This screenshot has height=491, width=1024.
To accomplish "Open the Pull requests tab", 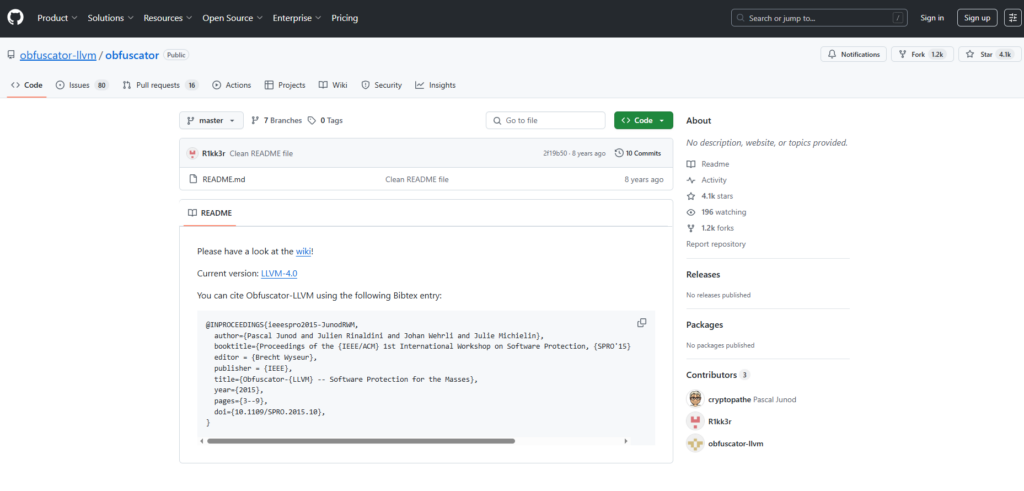I will coord(158,85).
